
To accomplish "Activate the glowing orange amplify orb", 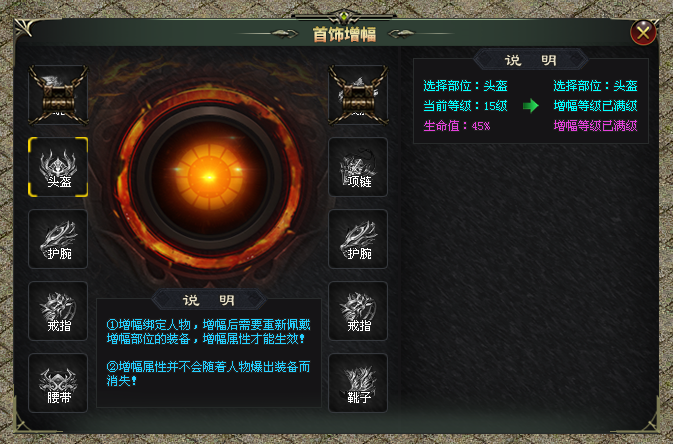I will click(209, 177).
